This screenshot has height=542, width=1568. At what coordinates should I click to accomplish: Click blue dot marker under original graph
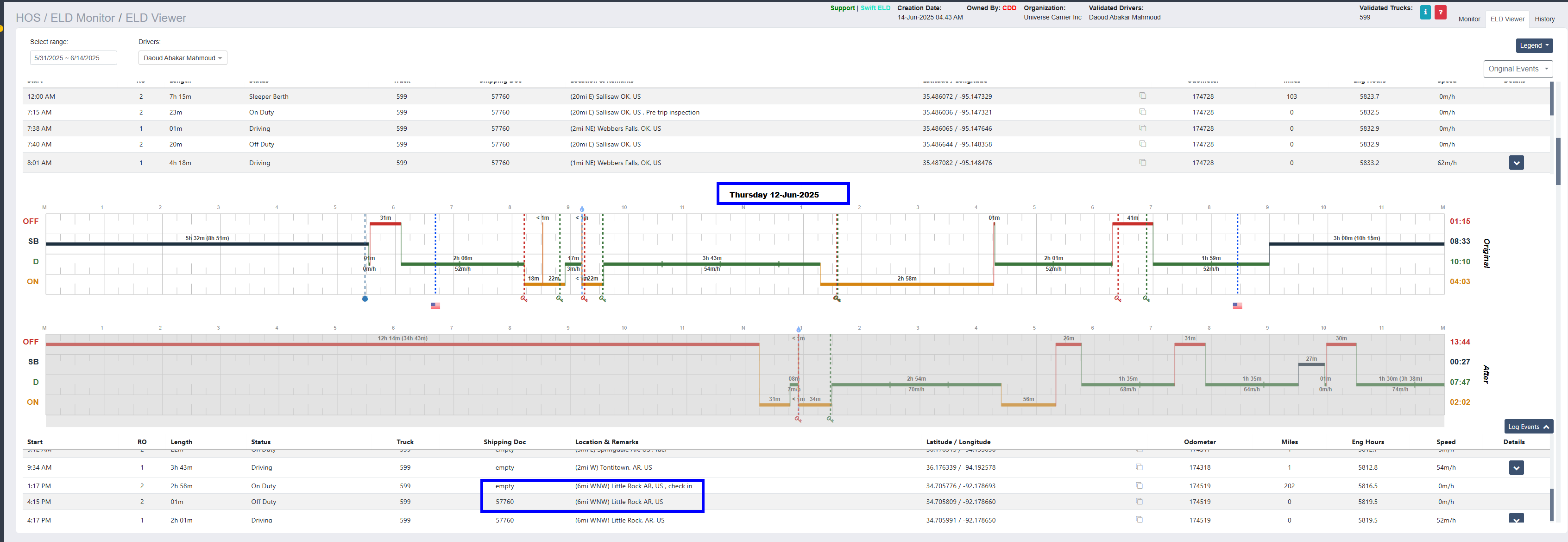point(365,299)
